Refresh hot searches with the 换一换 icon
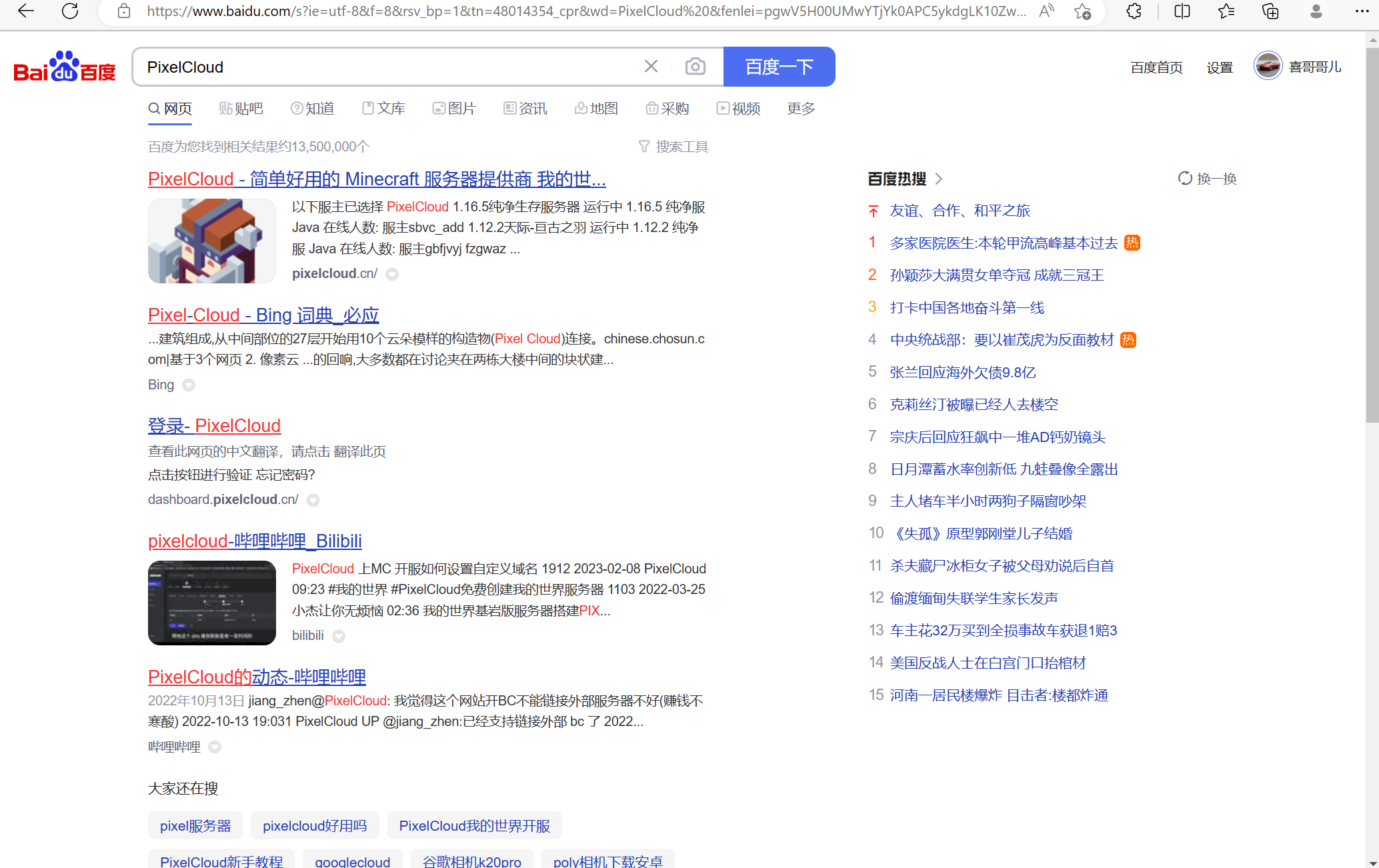Image resolution: width=1379 pixels, height=868 pixels. click(1185, 178)
